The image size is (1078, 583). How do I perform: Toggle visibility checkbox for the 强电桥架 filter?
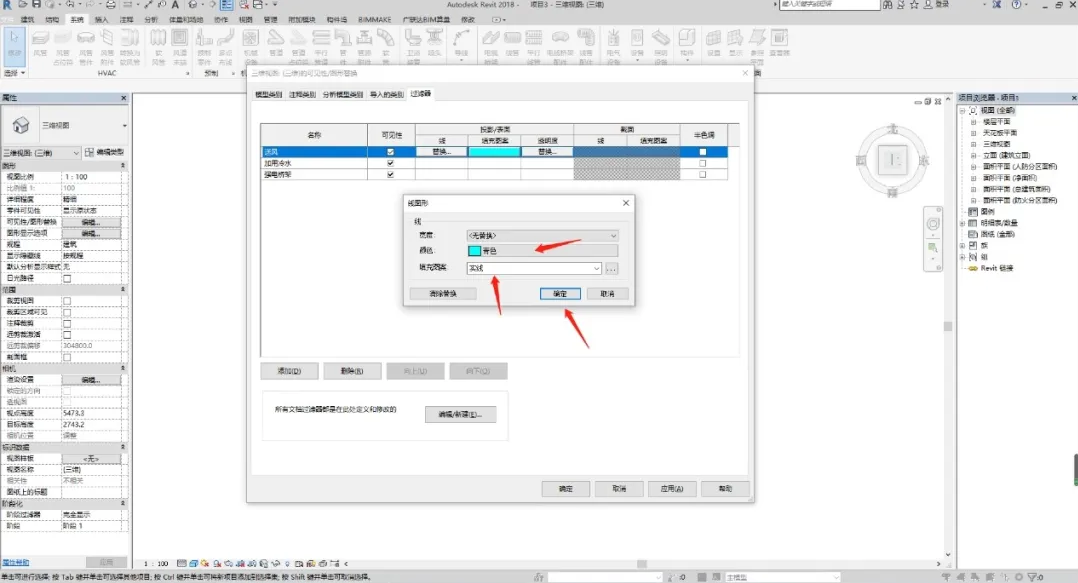pos(390,175)
